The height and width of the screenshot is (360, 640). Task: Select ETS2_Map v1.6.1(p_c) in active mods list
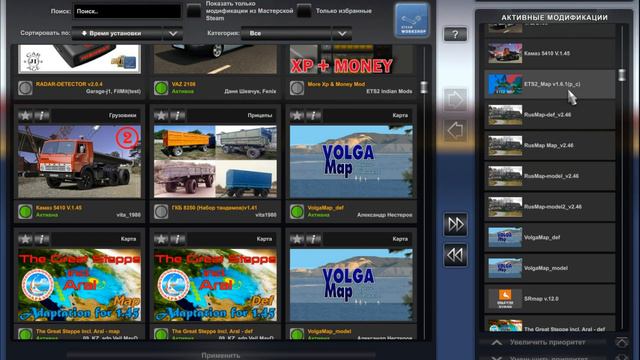[x=549, y=84]
